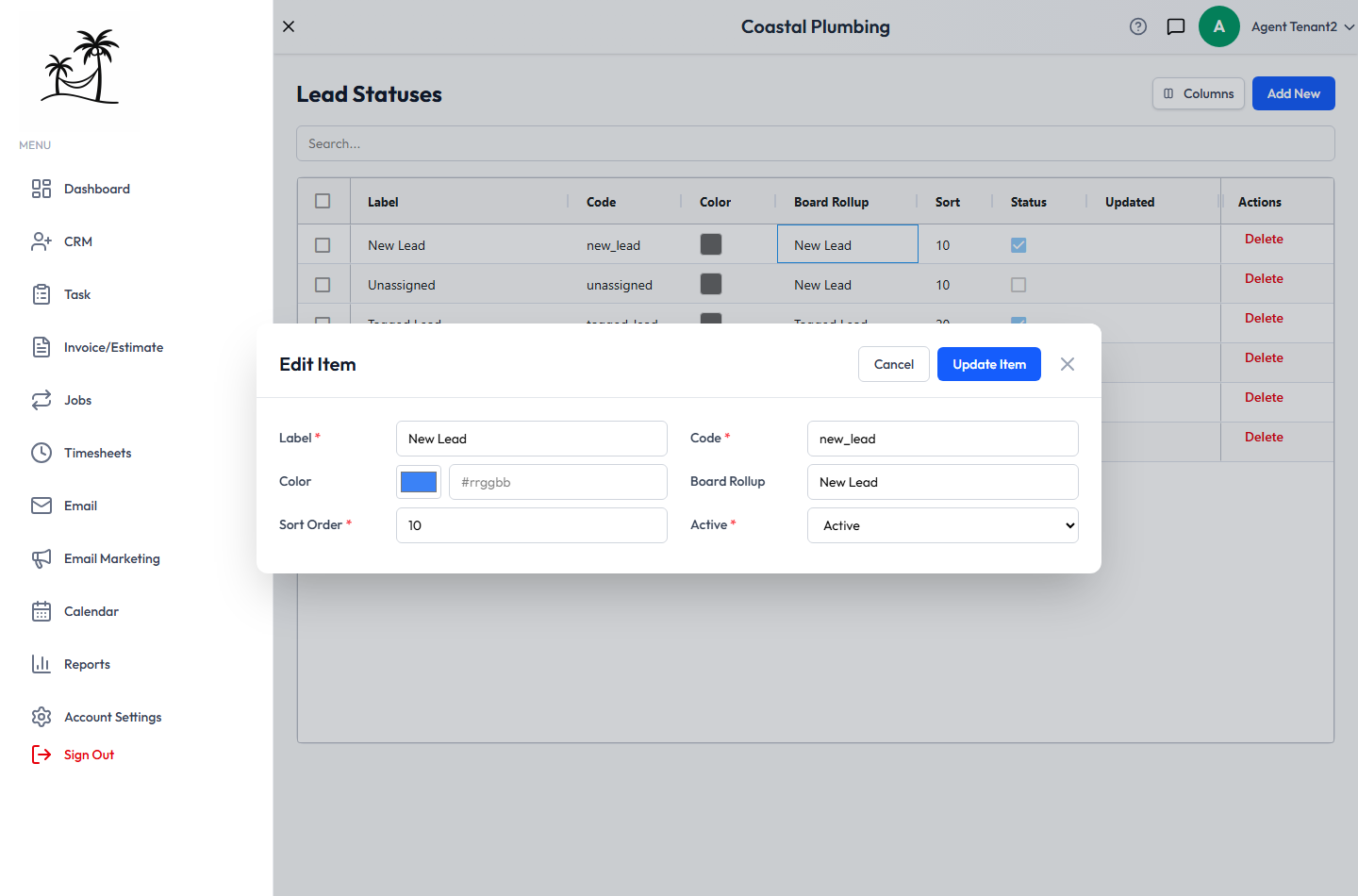
Task: Open the Active status dropdown
Action: point(943,525)
